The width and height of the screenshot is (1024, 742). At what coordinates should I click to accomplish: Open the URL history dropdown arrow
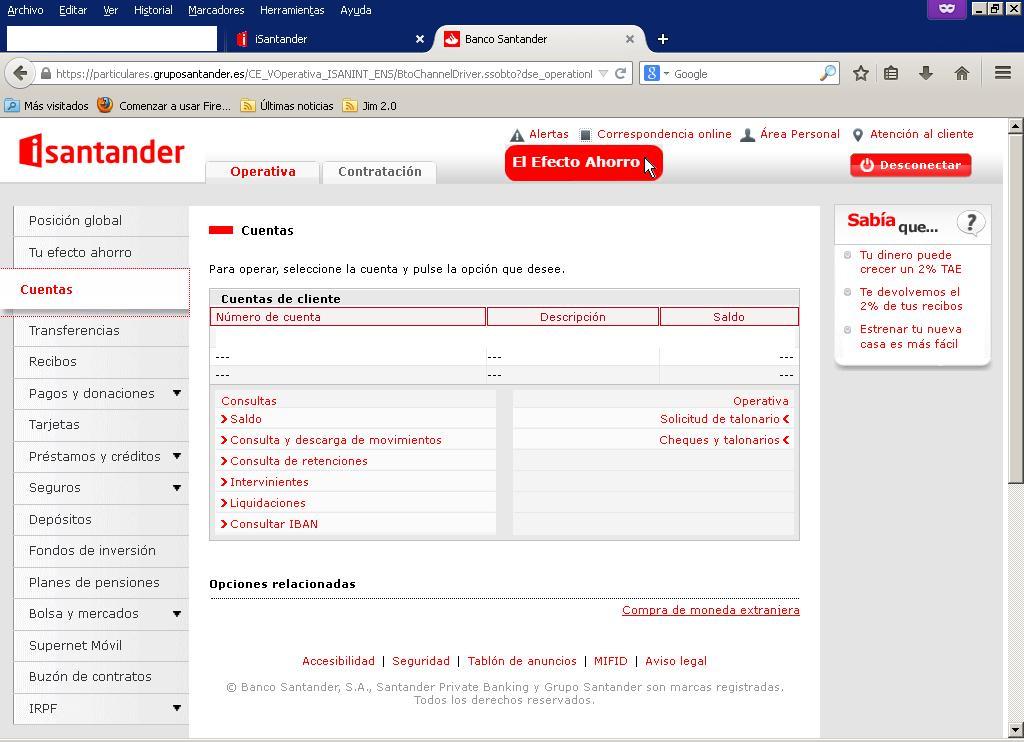(603, 74)
